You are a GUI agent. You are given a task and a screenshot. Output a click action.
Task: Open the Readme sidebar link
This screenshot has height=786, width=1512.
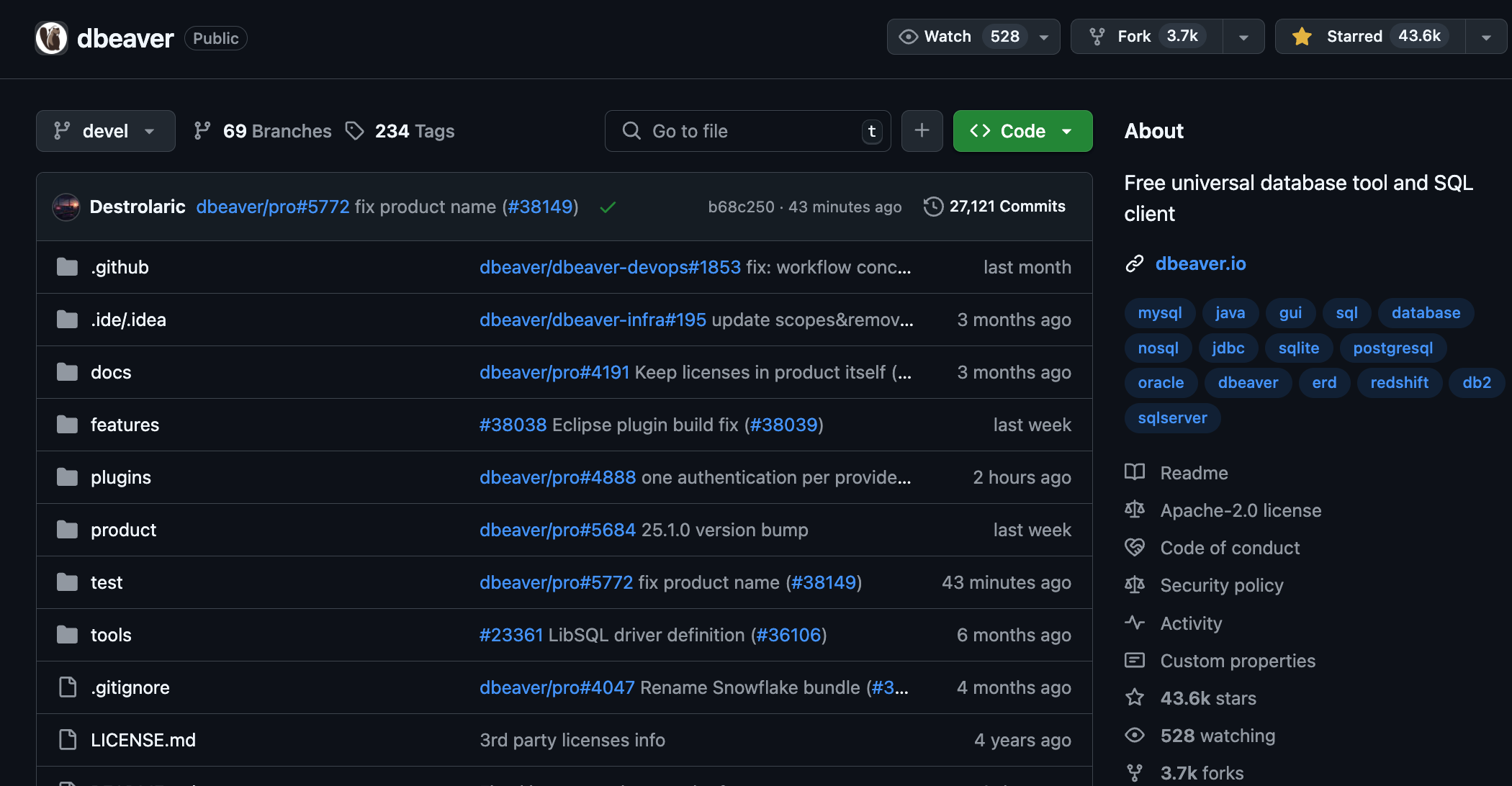(1194, 473)
